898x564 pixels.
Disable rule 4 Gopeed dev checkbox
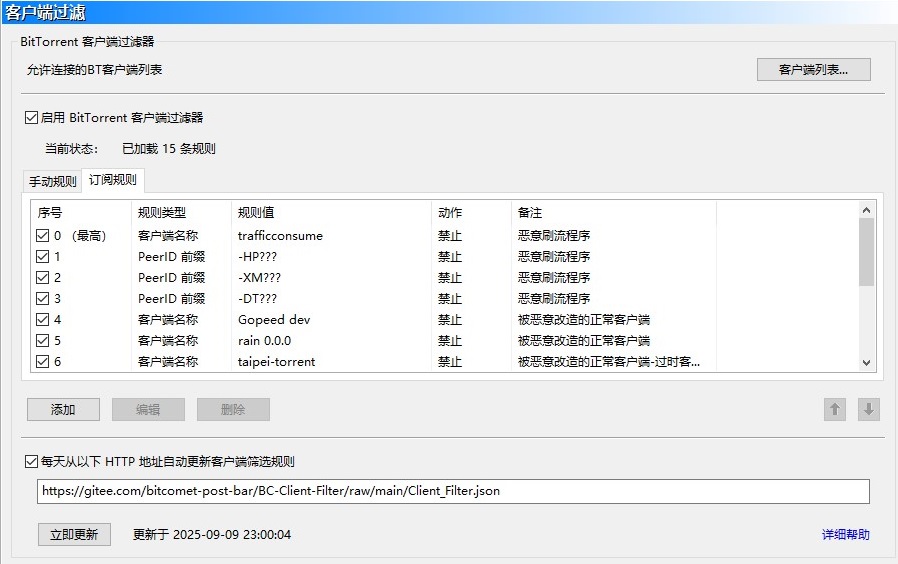pyautogui.click(x=42, y=320)
